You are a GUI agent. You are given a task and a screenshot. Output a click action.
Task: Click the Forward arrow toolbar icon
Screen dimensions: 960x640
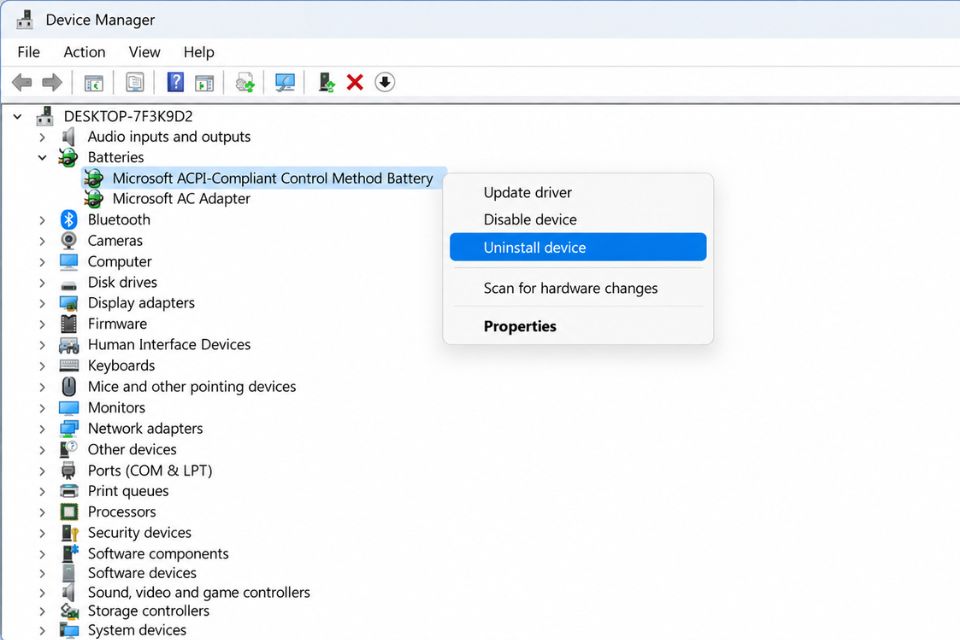click(x=52, y=82)
